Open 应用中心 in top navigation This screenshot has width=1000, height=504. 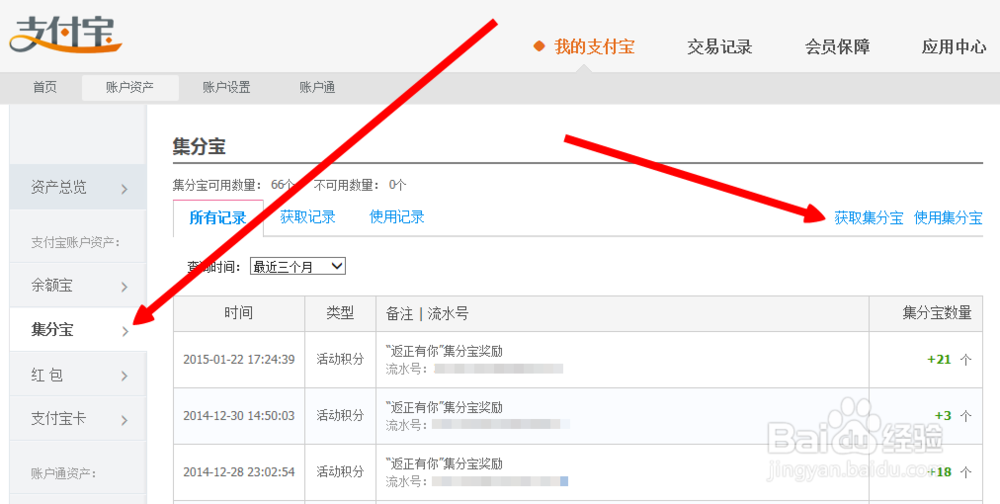954,47
